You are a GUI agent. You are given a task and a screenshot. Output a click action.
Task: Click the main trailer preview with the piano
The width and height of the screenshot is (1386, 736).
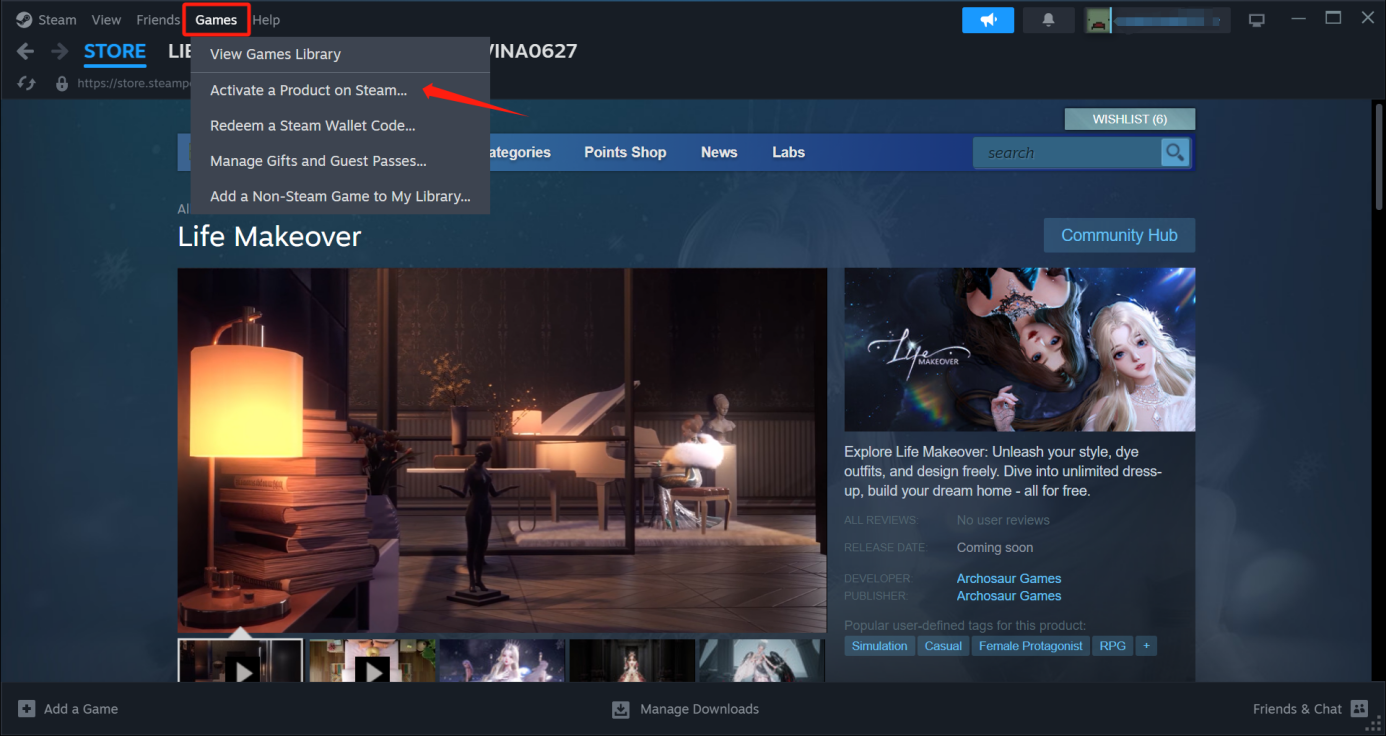[502, 450]
